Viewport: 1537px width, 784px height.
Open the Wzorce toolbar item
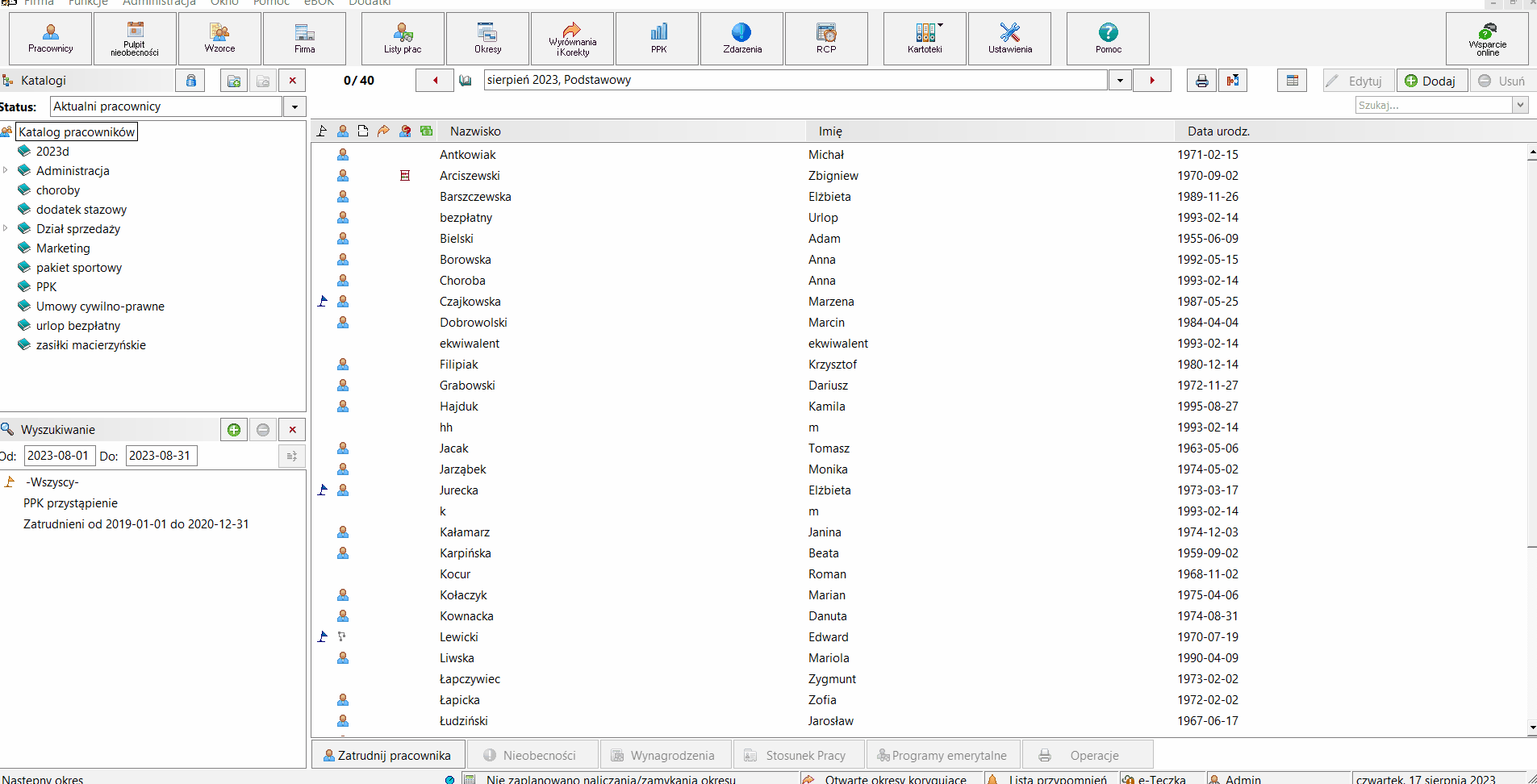click(x=219, y=38)
